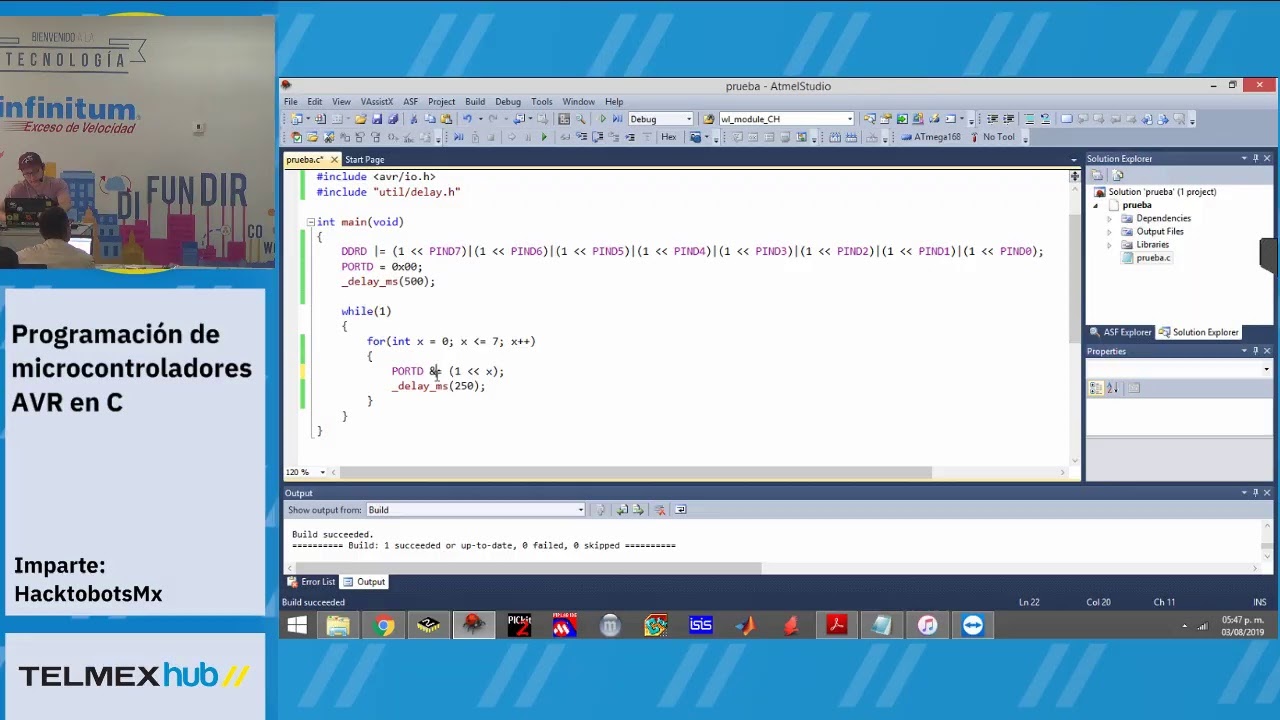Select Output Files in Solution Explorer

[1159, 231]
